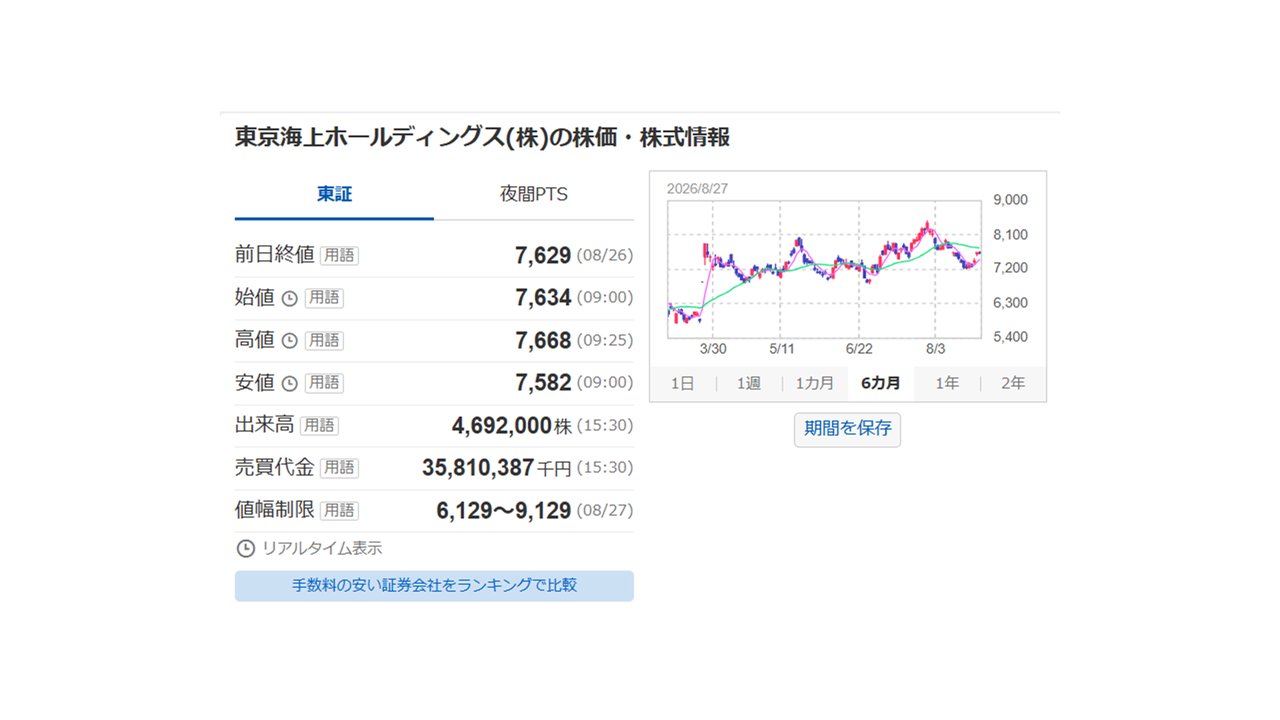Click the 期間を保存 button
Screen dimensions: 1280x720
847,429
